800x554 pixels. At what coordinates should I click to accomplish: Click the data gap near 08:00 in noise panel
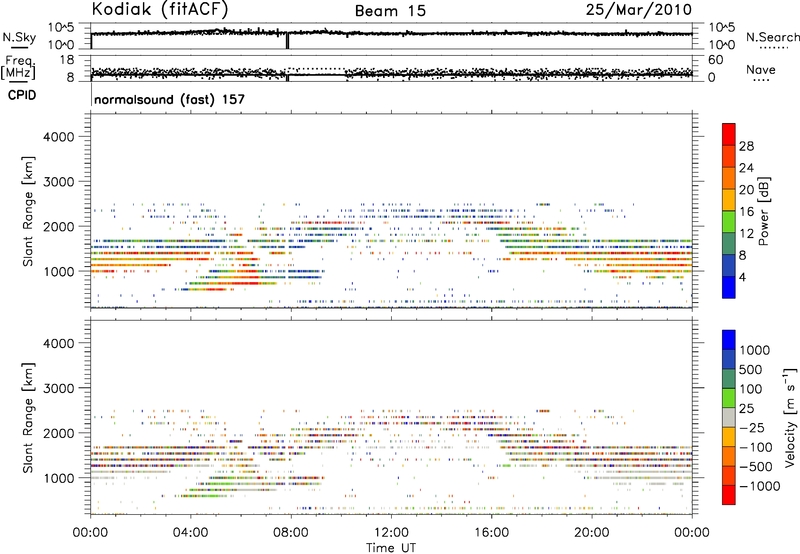[288, 41]
